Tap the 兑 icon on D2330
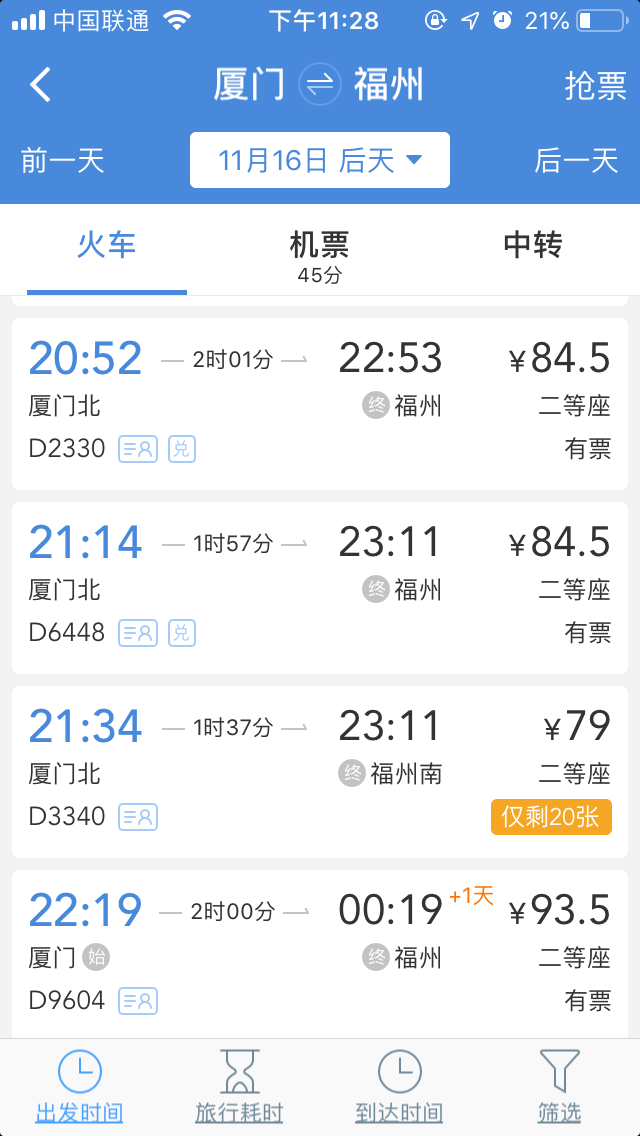Viewport: 640px width, 1136px height. point(181,449)
